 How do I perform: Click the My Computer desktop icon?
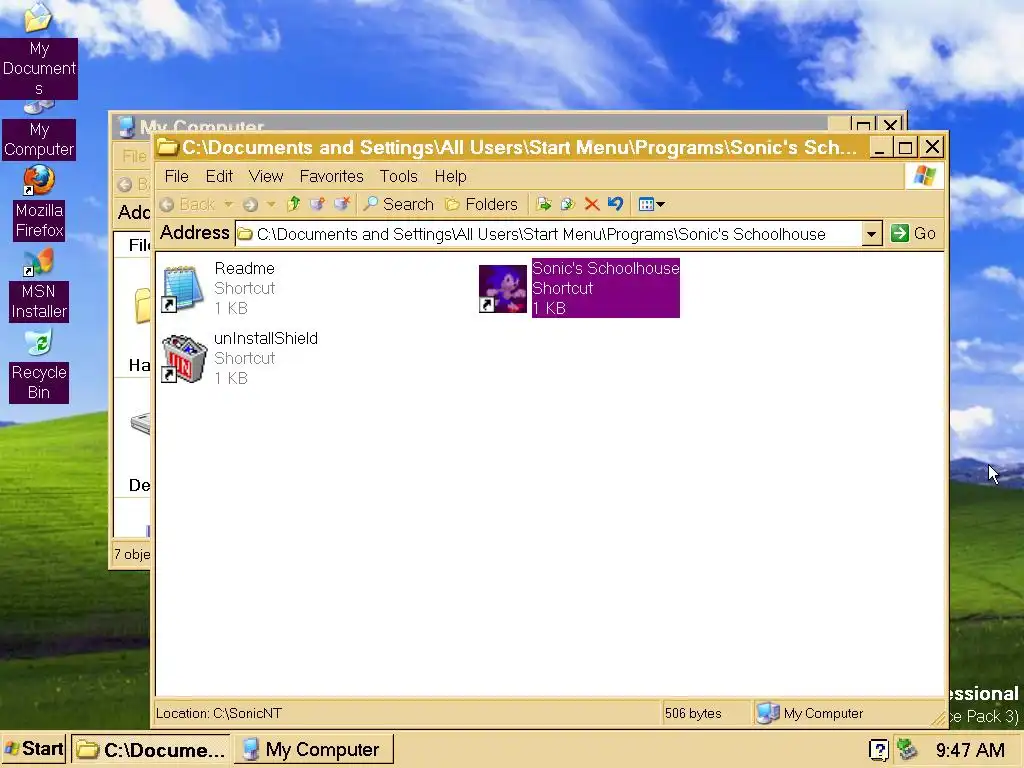[39, 131]
